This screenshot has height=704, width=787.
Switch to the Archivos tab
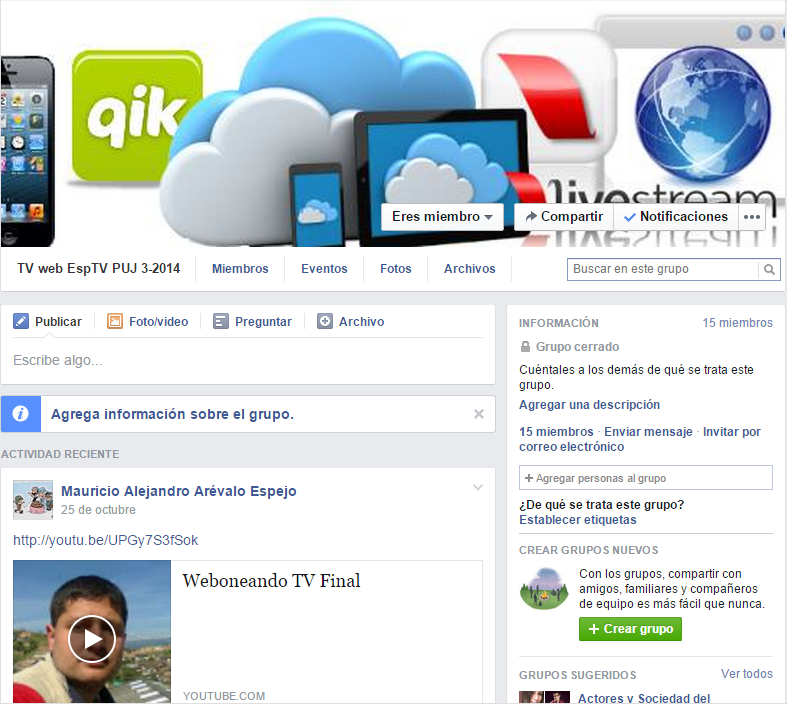pyautogui.click(x=469, y=268)
